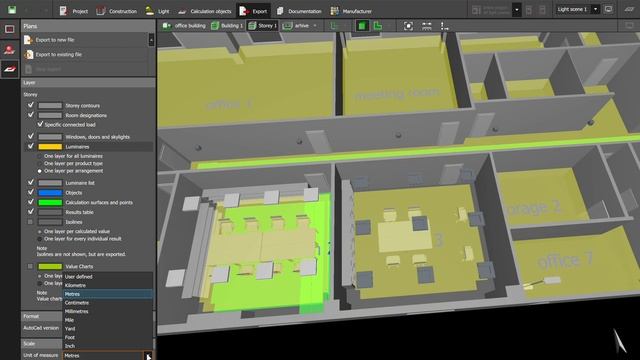The image size is (640, 360).
Task: Toggle Windows, doors and skylights checkbox
Action: (x=30, y=136)
